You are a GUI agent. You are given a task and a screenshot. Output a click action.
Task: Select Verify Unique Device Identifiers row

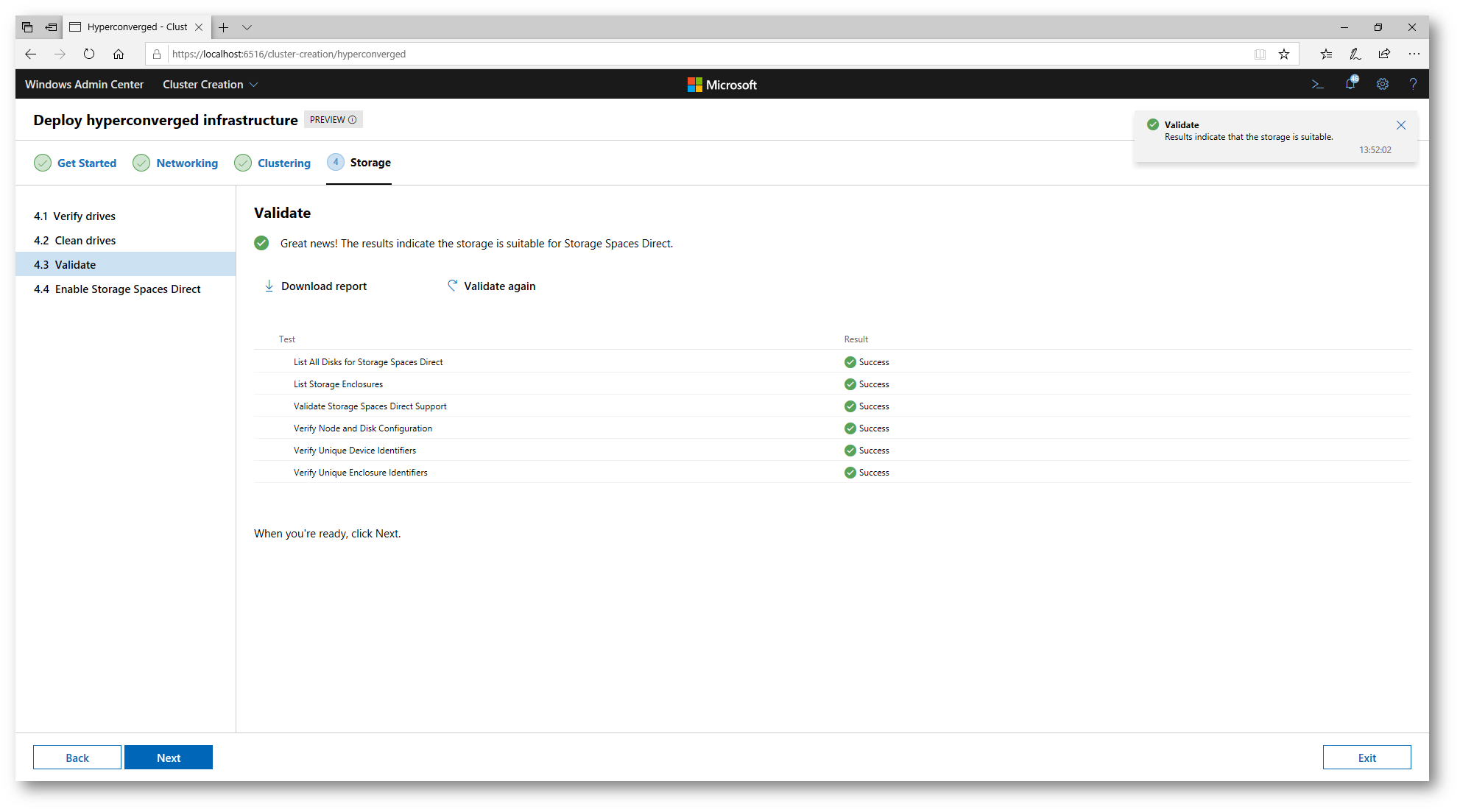pos(832,451)
